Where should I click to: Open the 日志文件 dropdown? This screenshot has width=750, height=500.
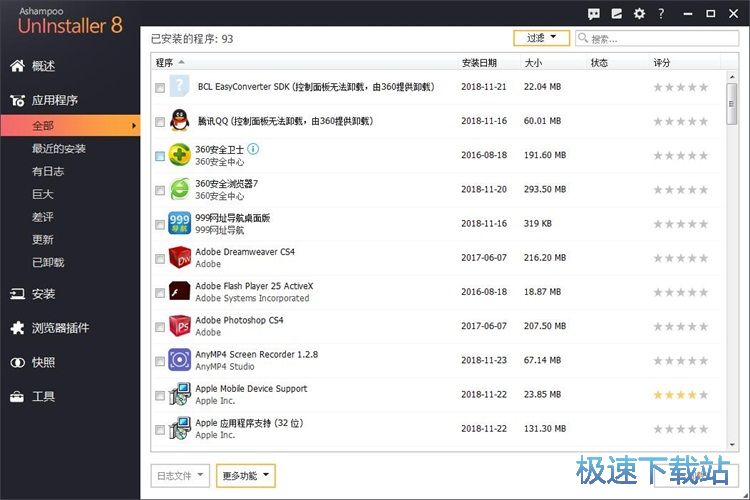180,476
